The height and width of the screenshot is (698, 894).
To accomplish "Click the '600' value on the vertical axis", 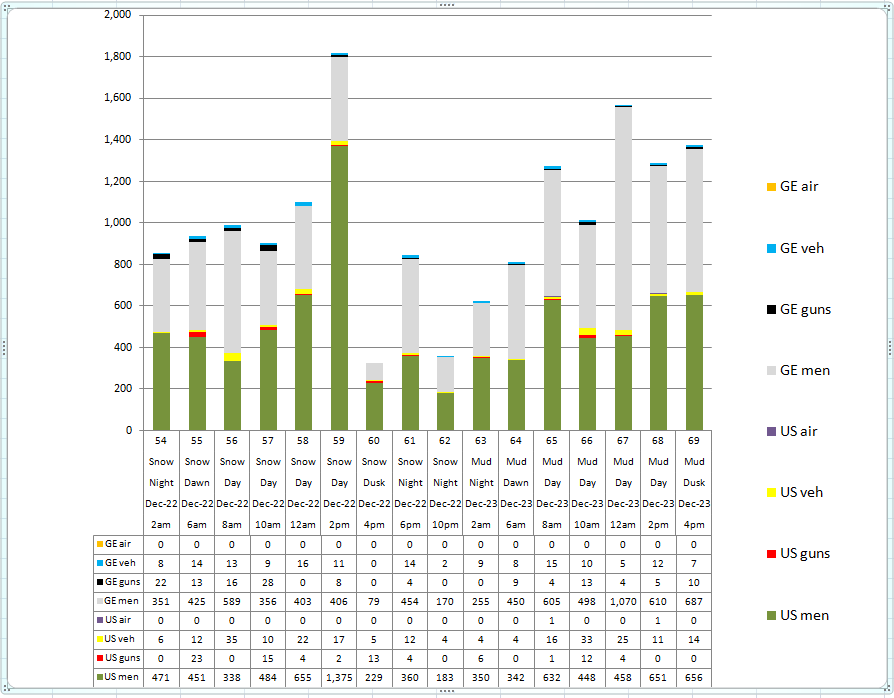I will pos(121,305).
